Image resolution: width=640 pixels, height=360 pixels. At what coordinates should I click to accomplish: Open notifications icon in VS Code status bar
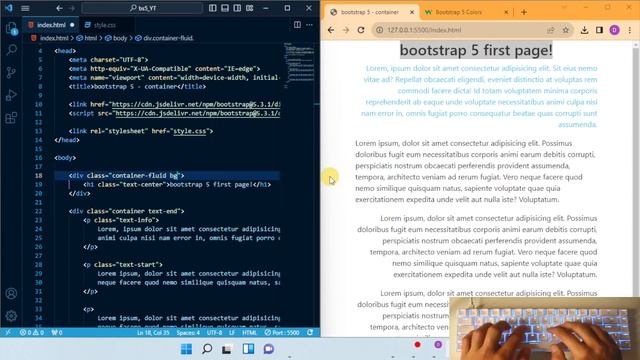point(310,333)
